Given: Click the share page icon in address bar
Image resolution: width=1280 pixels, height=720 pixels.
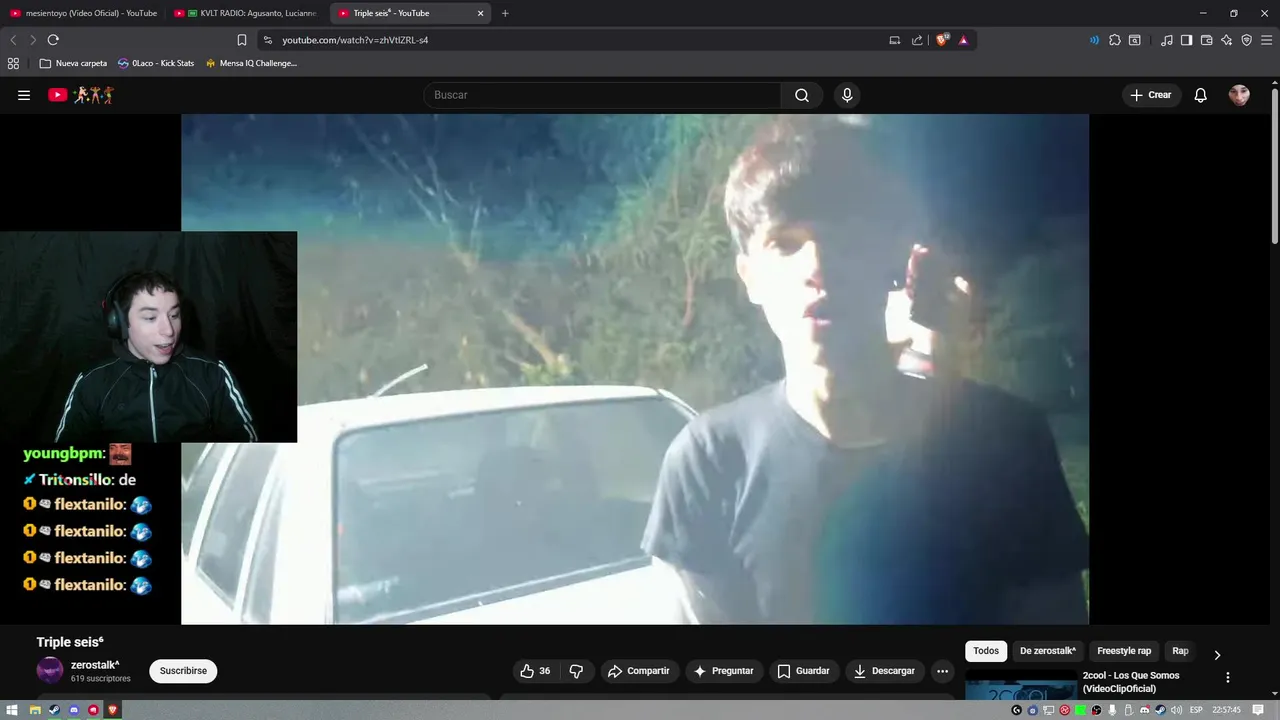Looking at the screenshot, I should coord(917,40).
